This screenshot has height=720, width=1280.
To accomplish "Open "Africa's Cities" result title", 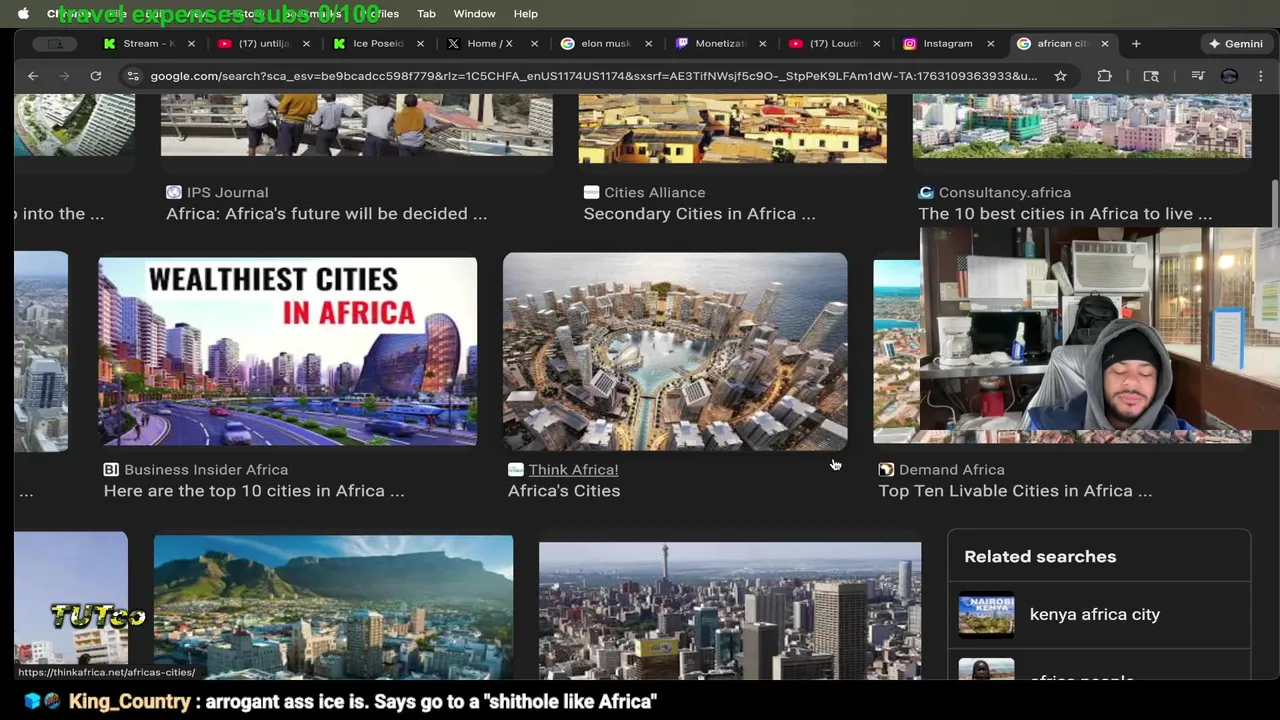I will coord(564,491).
